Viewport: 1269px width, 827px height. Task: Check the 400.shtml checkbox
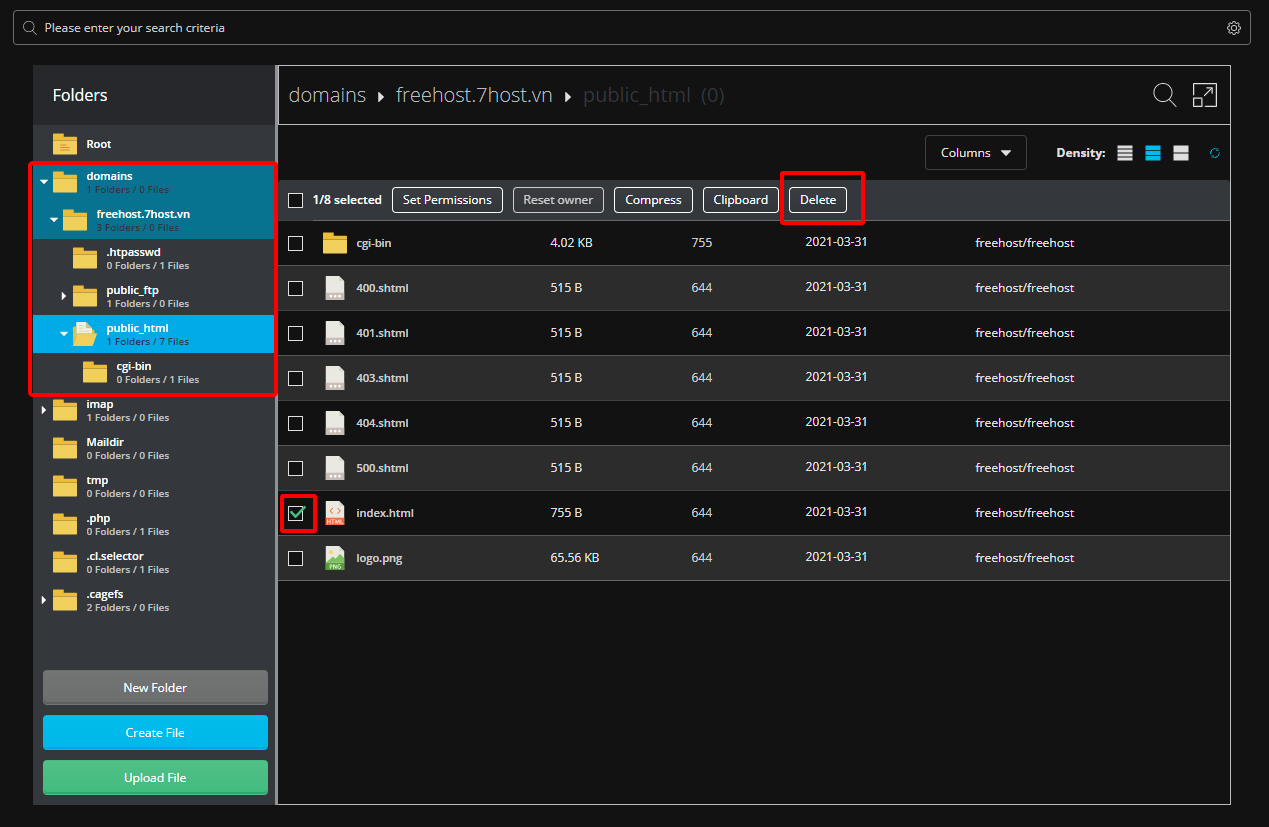(x=295, y=288)
